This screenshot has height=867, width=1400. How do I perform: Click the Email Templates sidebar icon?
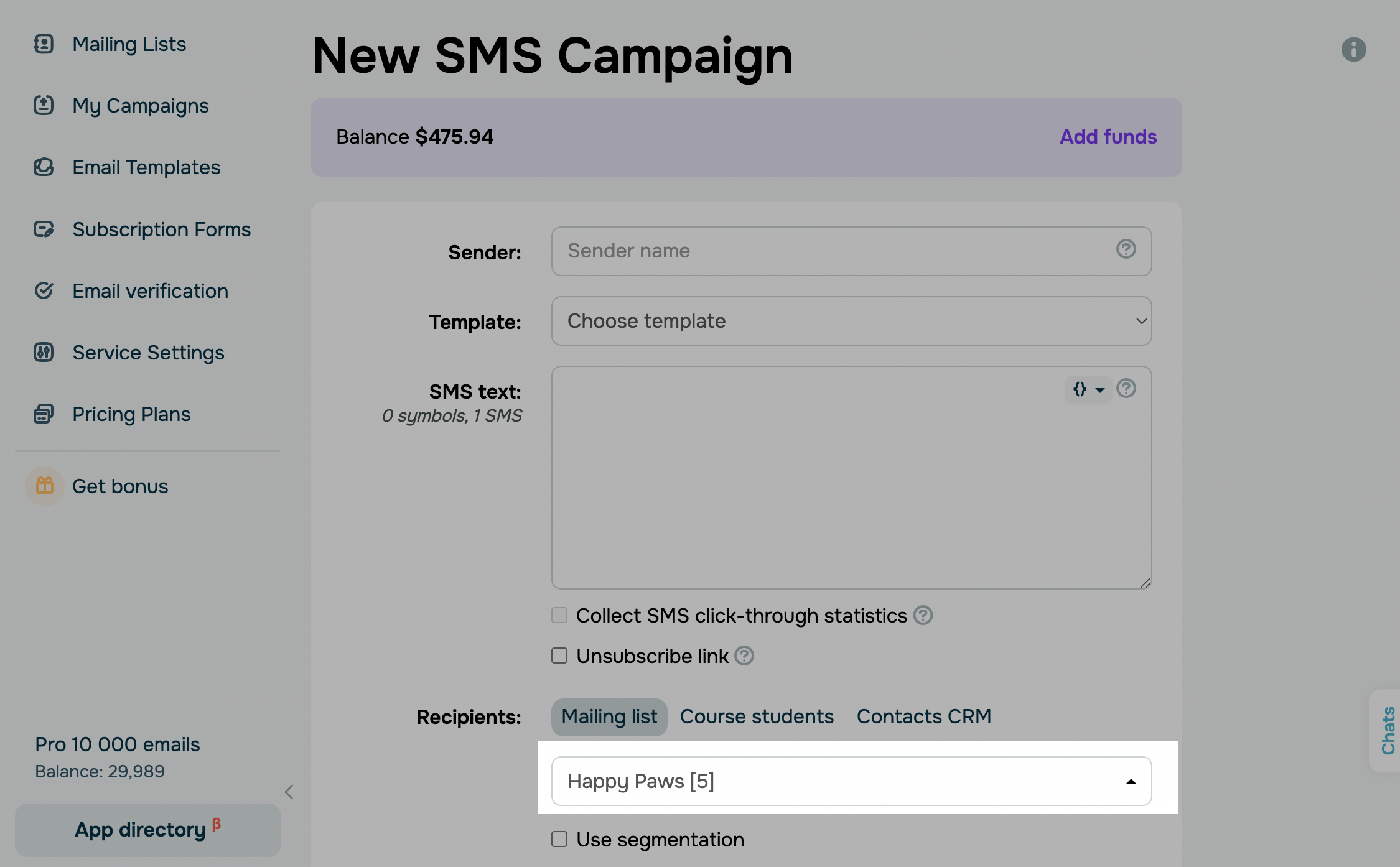44,167
